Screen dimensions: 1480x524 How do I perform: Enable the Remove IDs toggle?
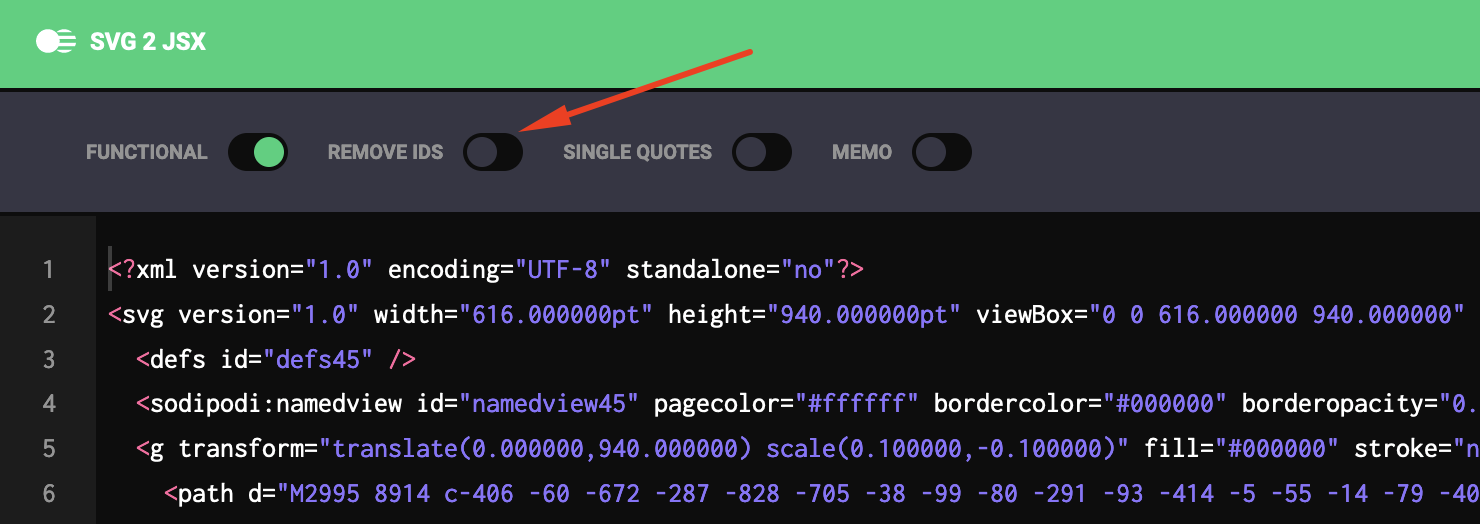pos(493,152)
